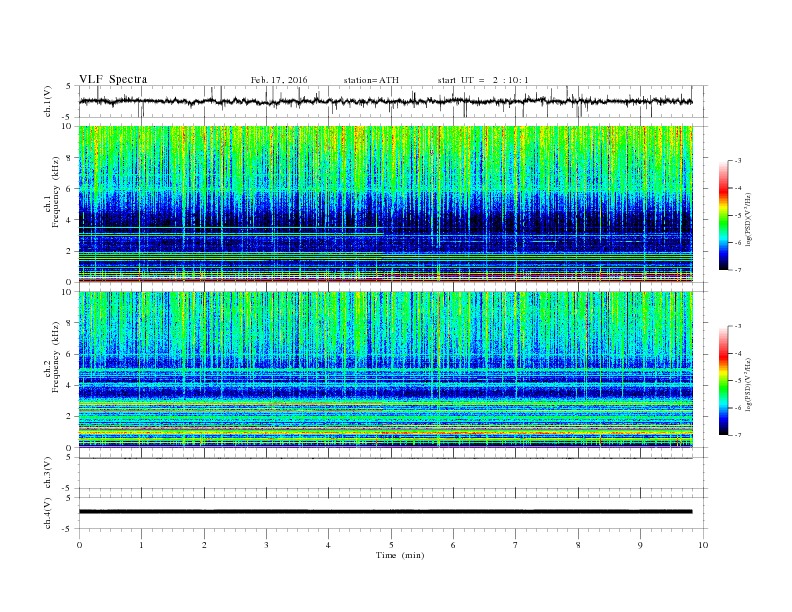Click the "ch.3(V)" axis label
This screenshot has height=612, width=792.
click(x=48, y=473)
